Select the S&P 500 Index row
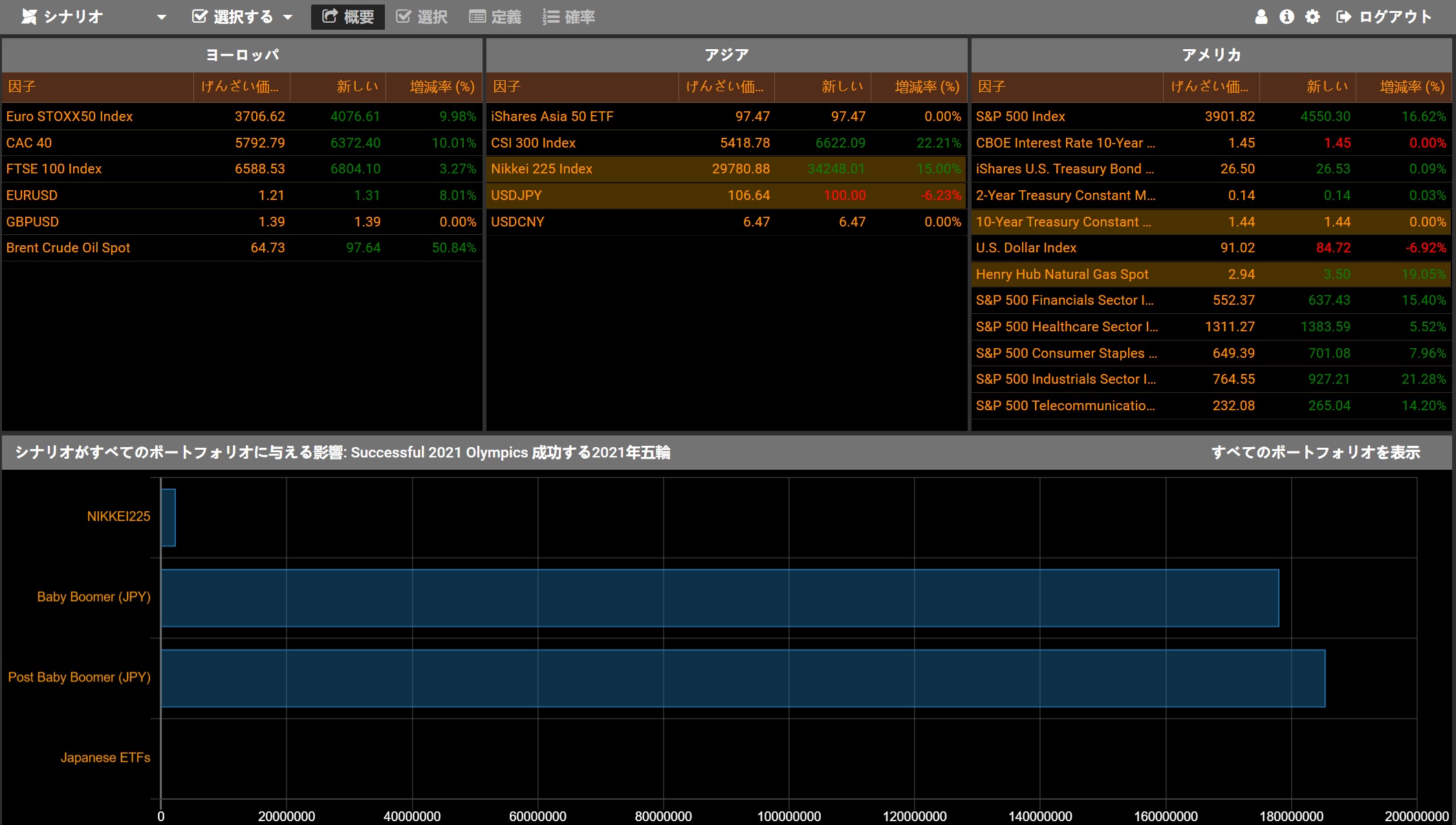 pyautogui.click(x=1211, y=116)
